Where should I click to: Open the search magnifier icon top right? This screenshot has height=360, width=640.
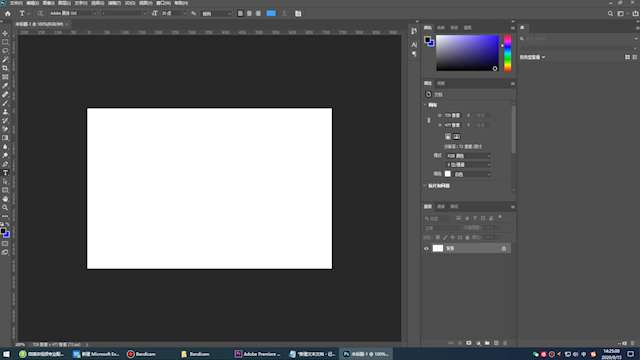(x=610, y=13)
